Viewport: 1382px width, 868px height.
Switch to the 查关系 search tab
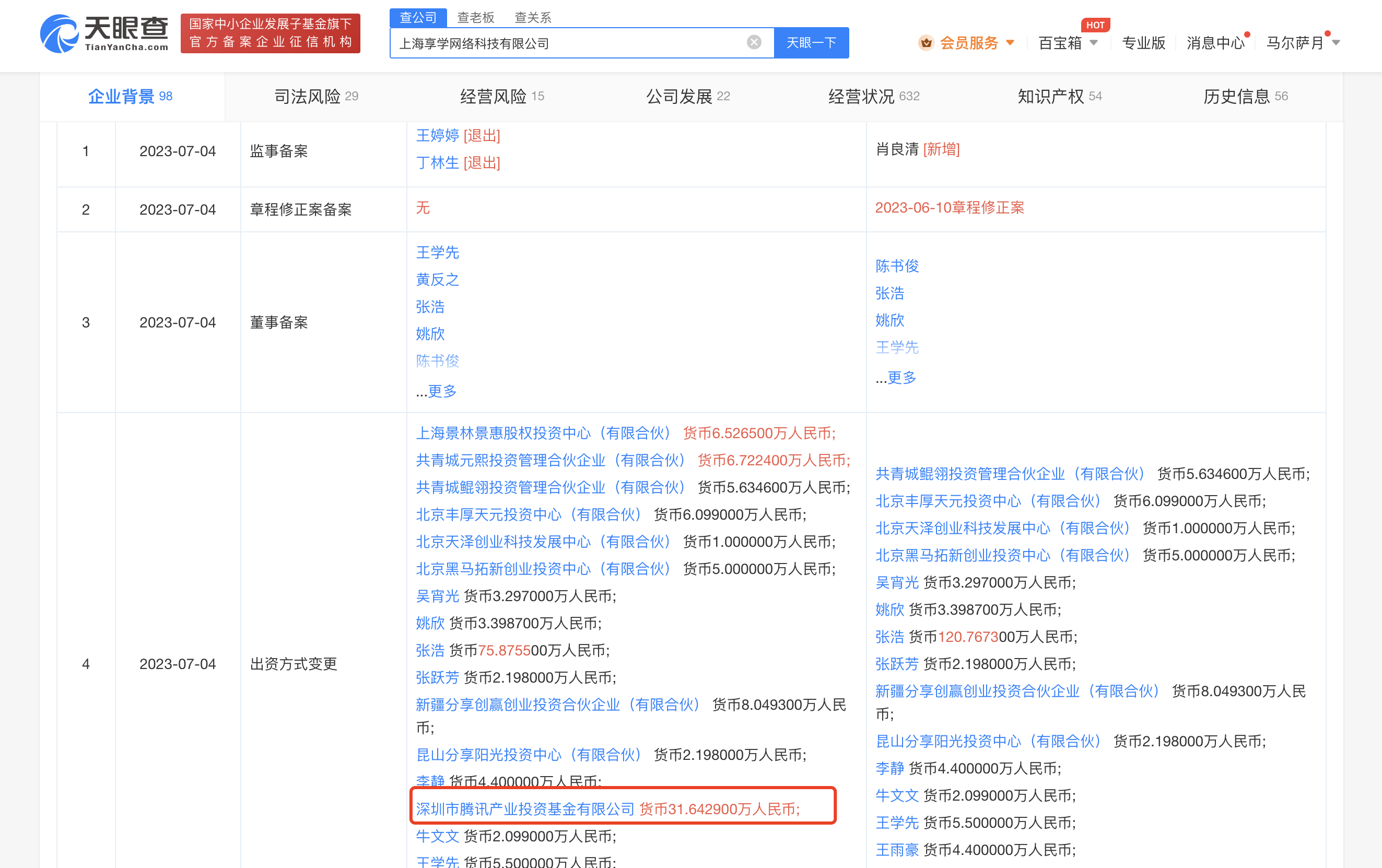click(x=533, y=17)
